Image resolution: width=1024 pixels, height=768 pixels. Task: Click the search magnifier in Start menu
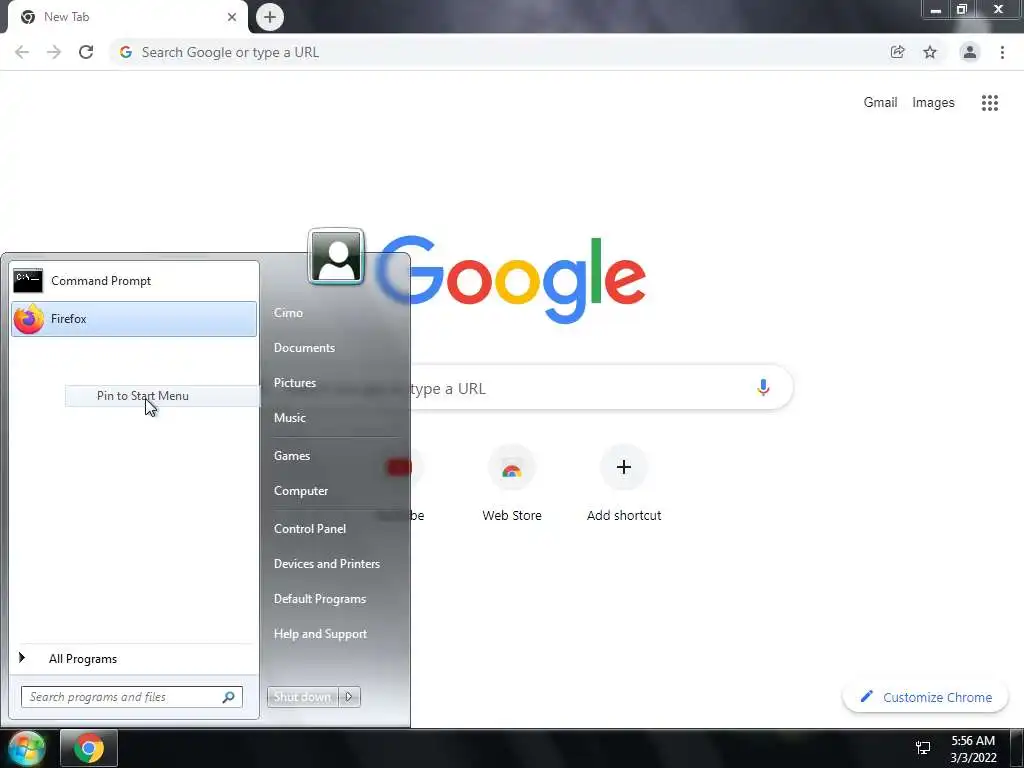pyautogui.click(x=229, y=697)
